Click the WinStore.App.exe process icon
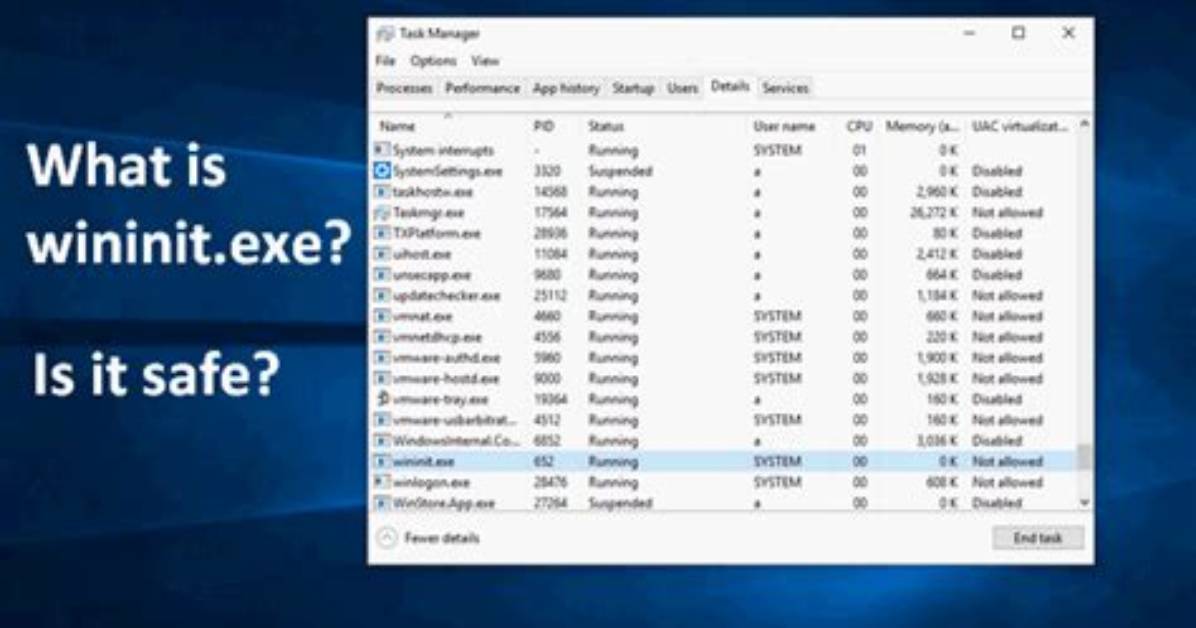This screenshot has width=1196, height=628. tap(382, 503)
